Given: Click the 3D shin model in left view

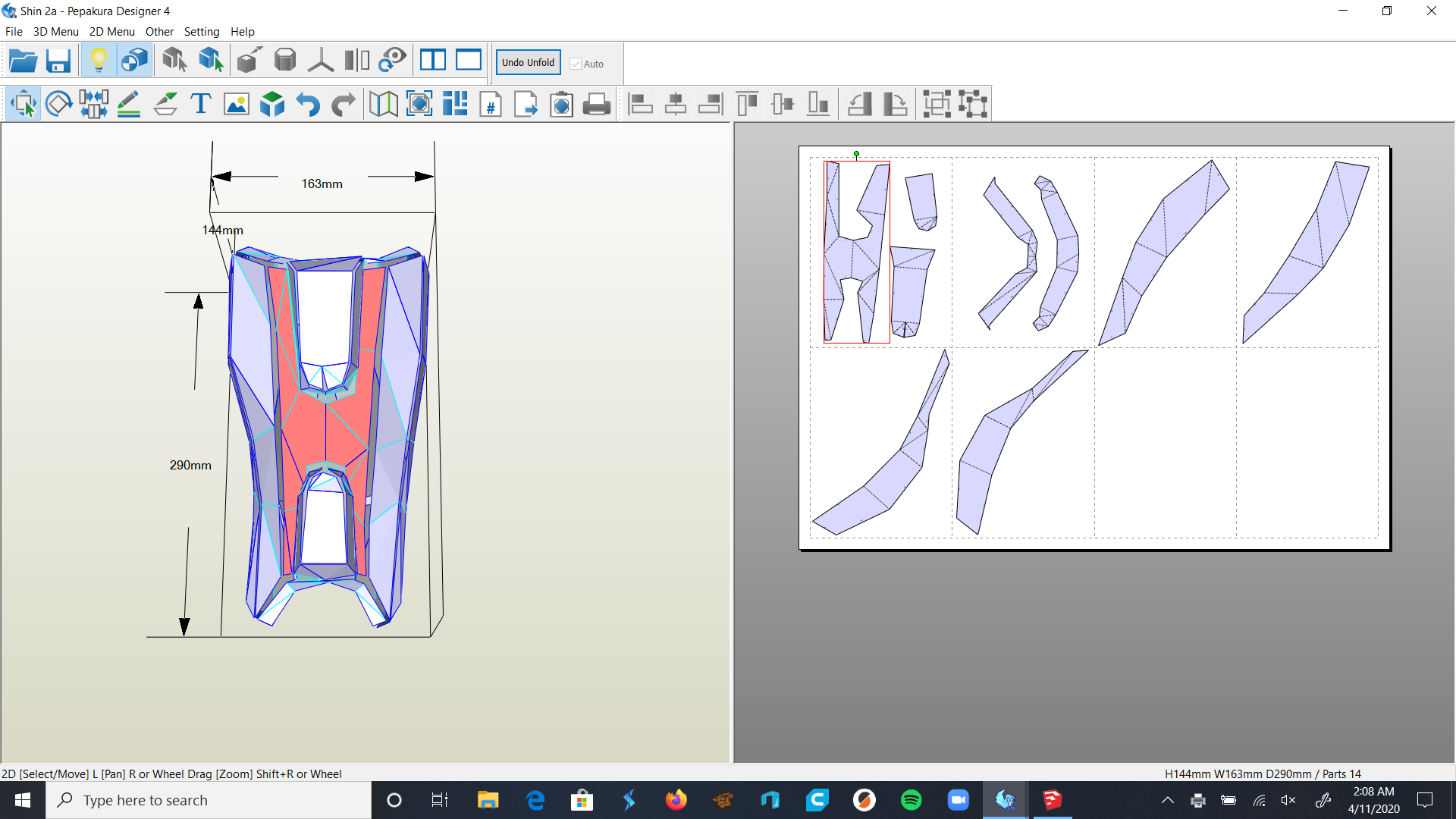Looking at the screenshot, I should (x=328, y=436).
